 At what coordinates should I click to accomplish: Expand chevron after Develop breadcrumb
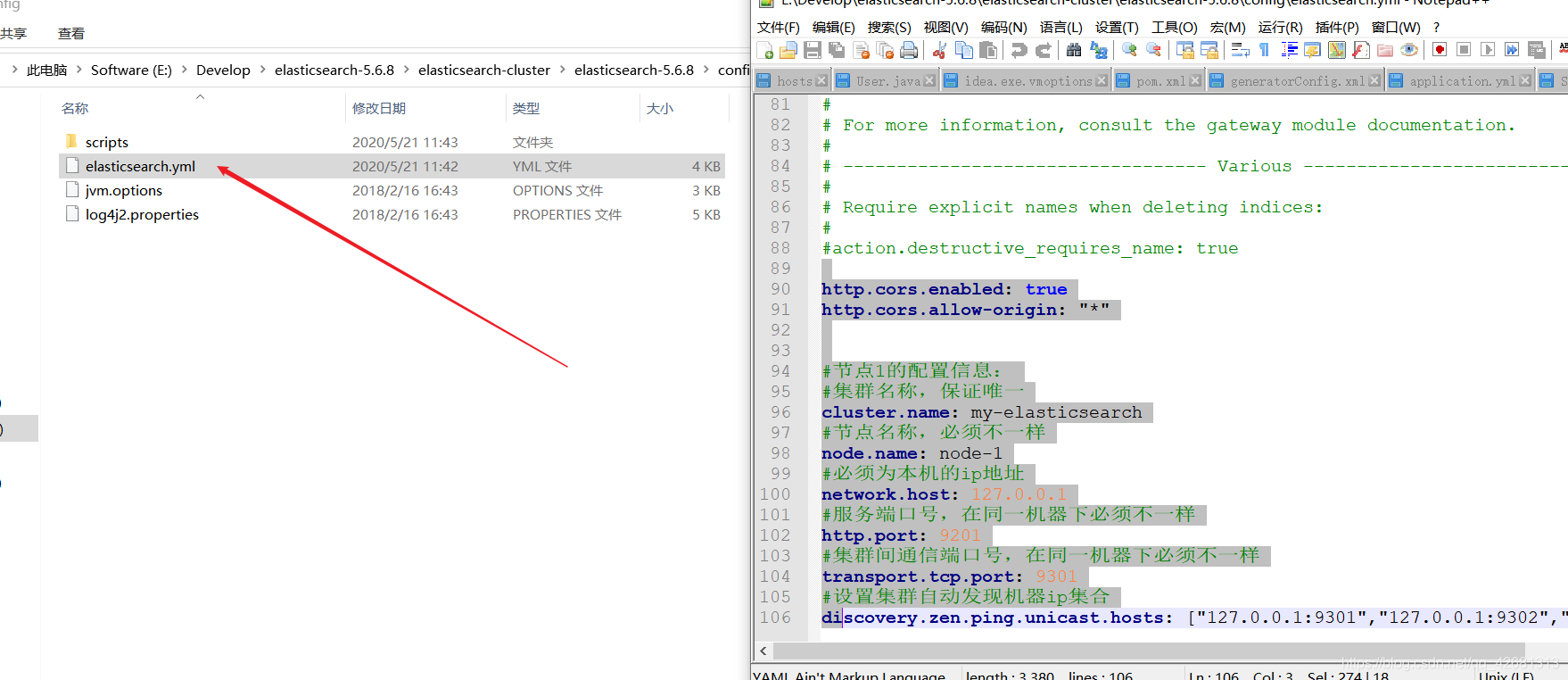262,70
